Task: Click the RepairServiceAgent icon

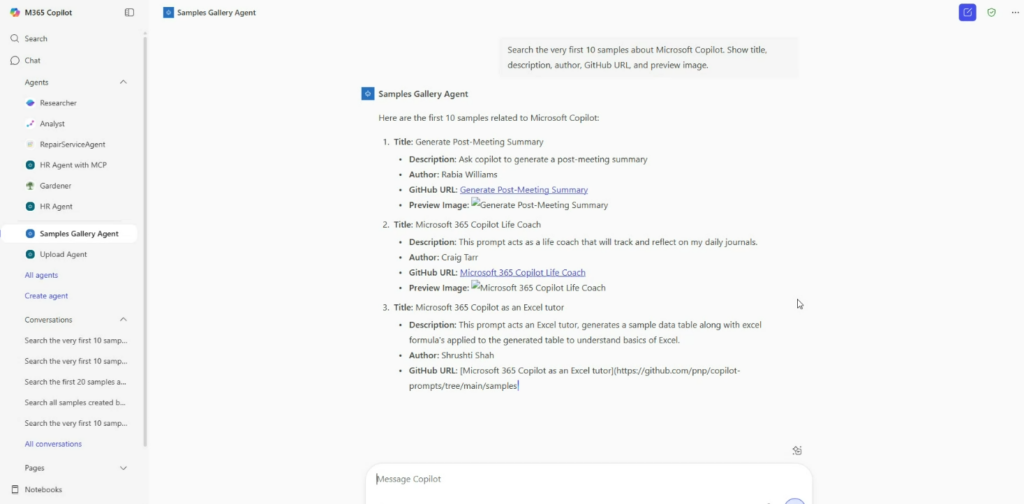Action: pyautogui.click(x=30, y=144)
